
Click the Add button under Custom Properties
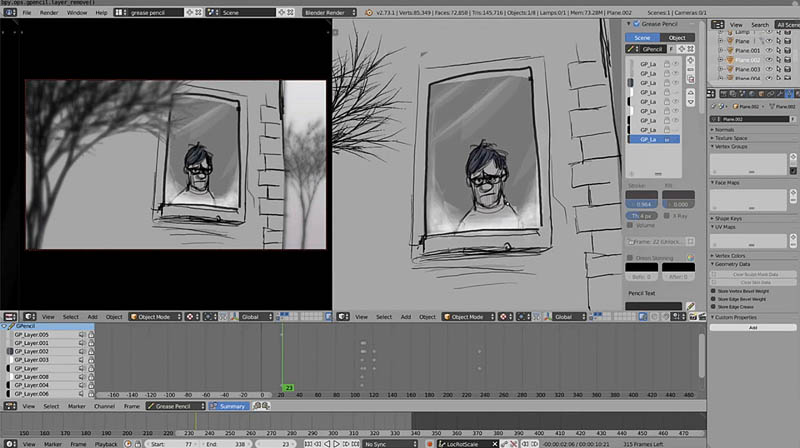[752, 327]
